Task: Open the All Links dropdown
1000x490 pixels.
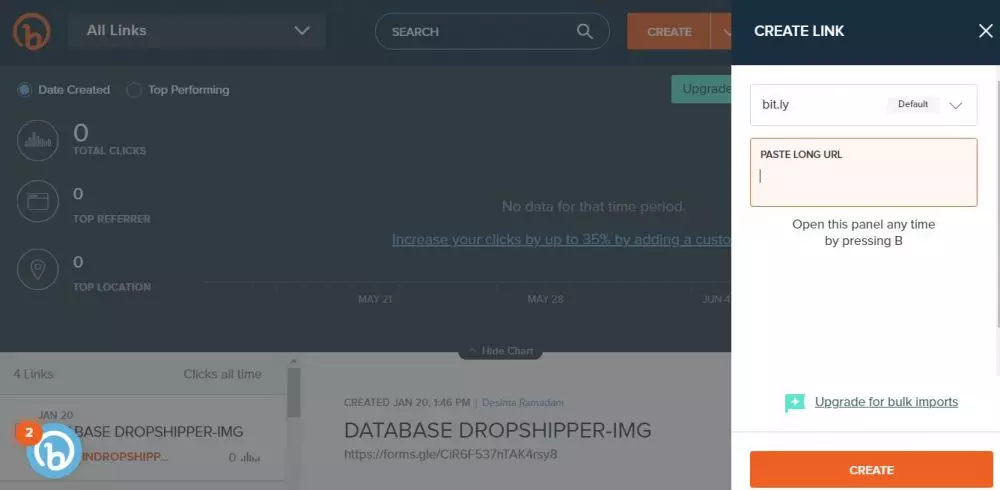Action: tap(197, 31)
